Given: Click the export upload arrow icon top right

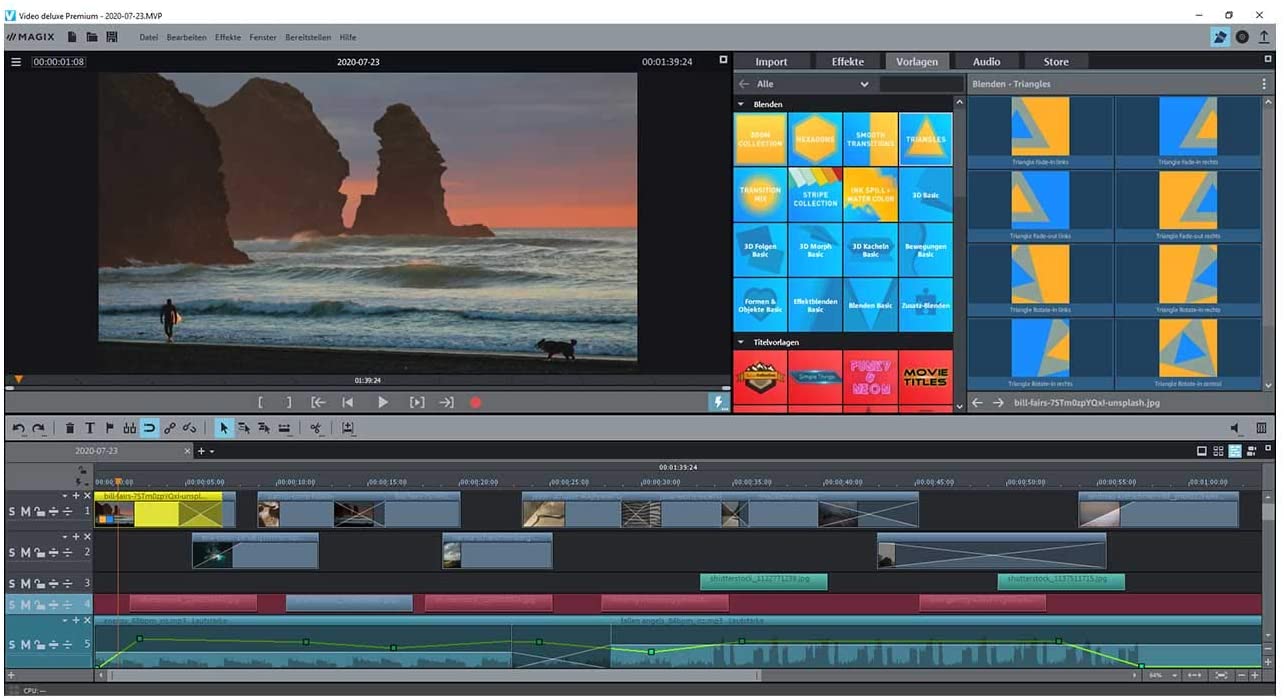Looking at the screenshot, I should pyautogui.click(x=1264, y=37).
